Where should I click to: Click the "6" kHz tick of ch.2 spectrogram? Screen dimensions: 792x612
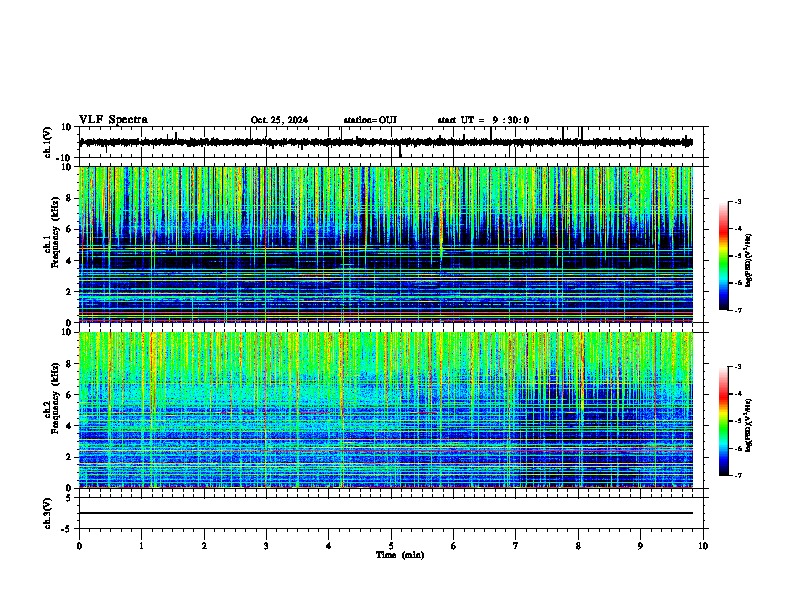69,395
